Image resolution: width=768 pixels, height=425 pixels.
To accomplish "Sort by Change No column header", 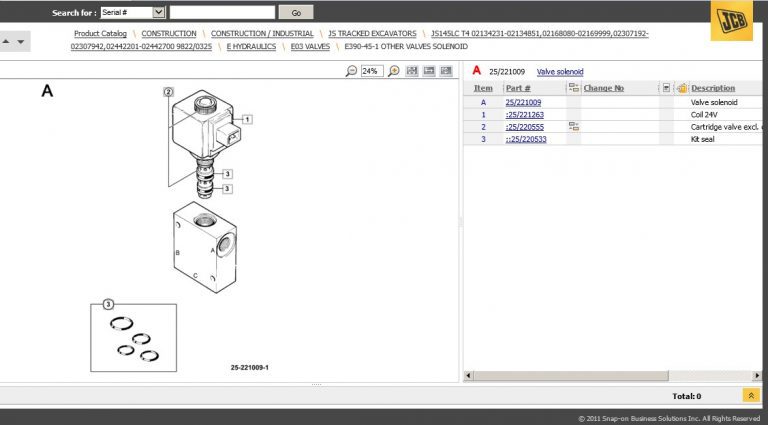I will pos(603,88).
